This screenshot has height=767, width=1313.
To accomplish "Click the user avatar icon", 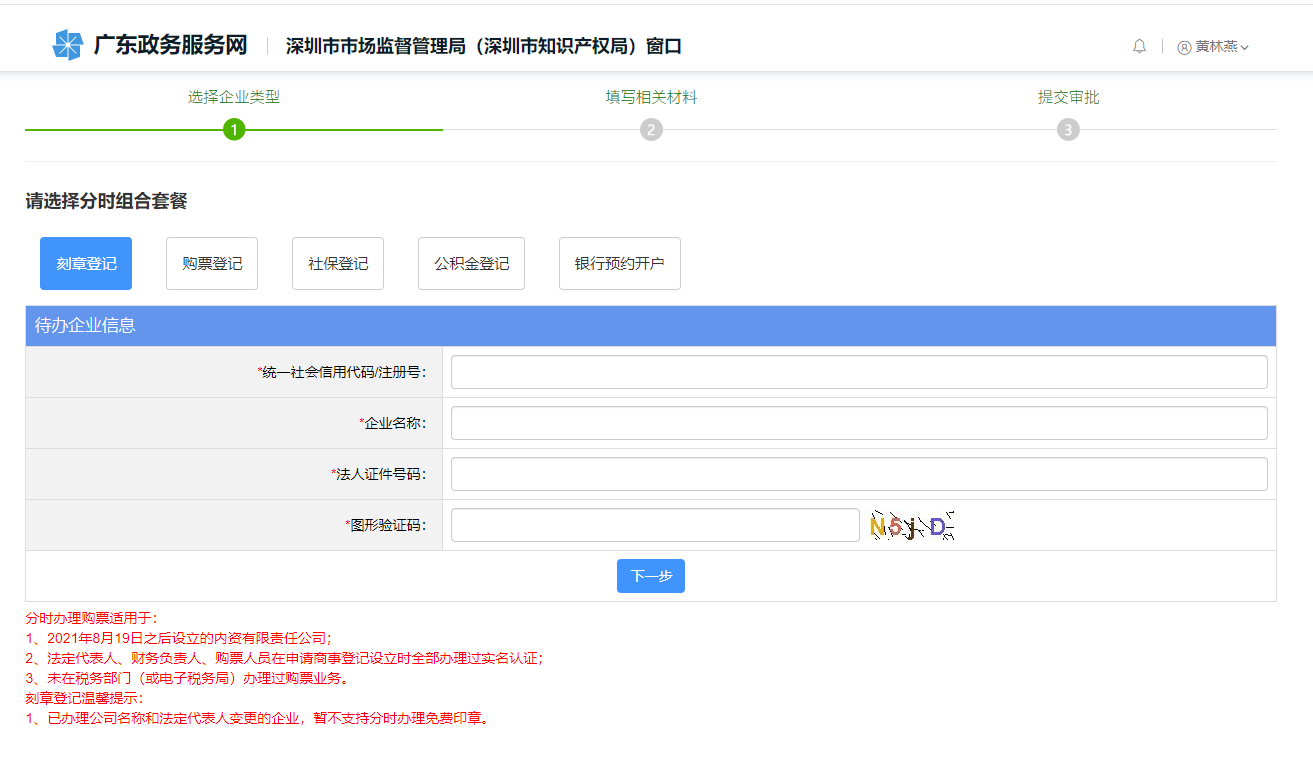I will pyautogui.click(x=1184, y=47).
